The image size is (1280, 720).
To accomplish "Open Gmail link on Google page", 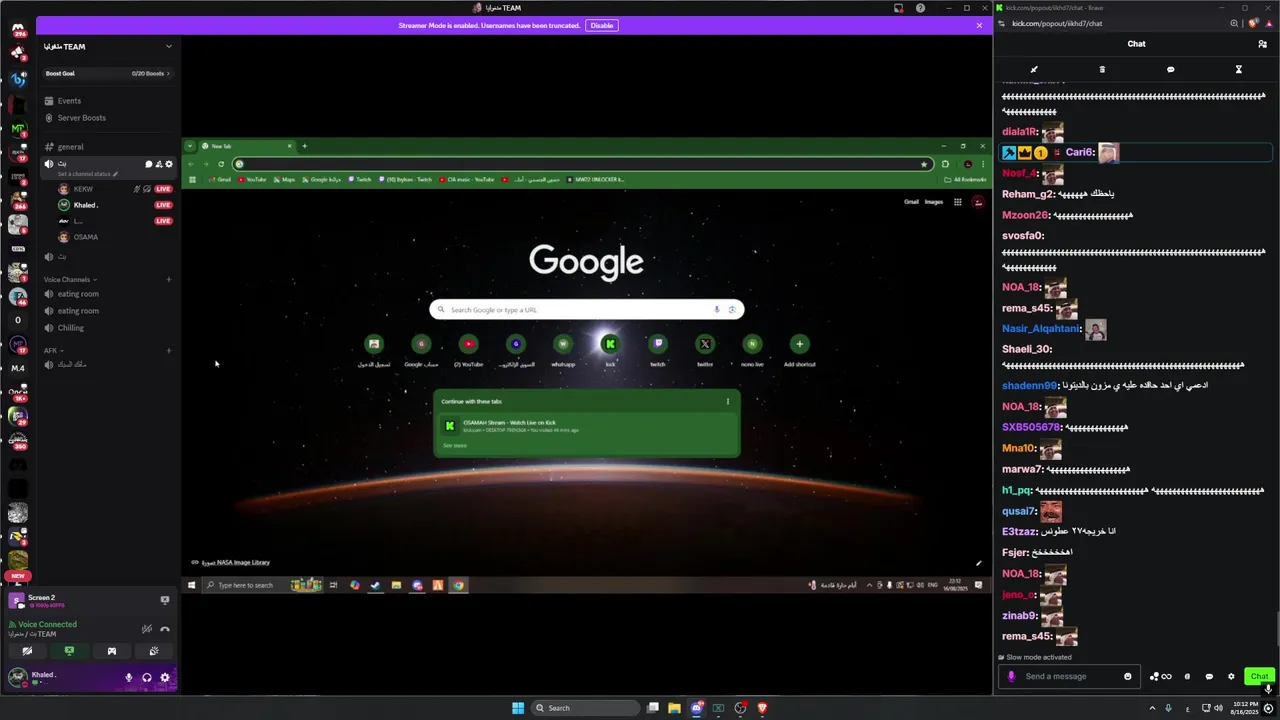I will (x=911, y=202).
